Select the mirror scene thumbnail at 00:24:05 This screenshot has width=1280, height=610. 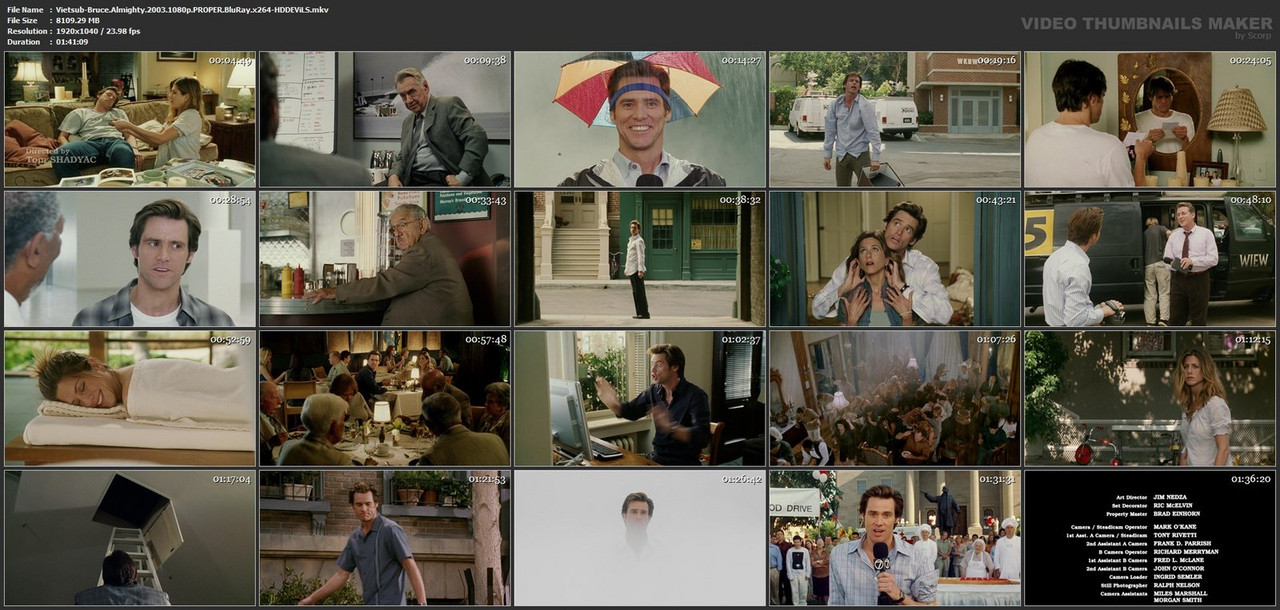coord(1150,119)
